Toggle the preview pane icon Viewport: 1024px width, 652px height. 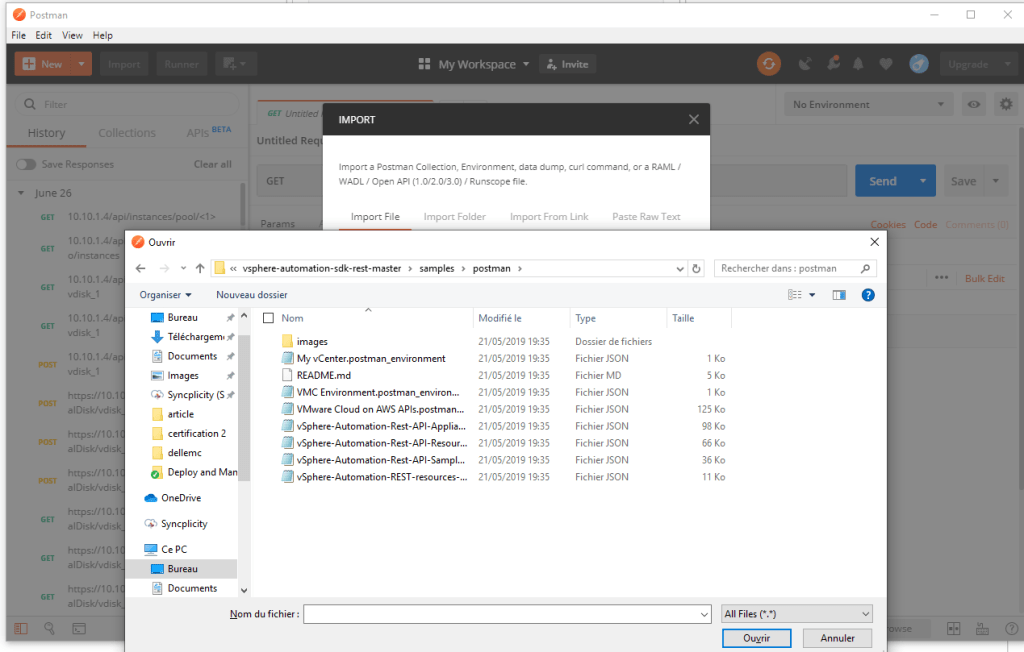pyautogui.click(x=839, y=295)
